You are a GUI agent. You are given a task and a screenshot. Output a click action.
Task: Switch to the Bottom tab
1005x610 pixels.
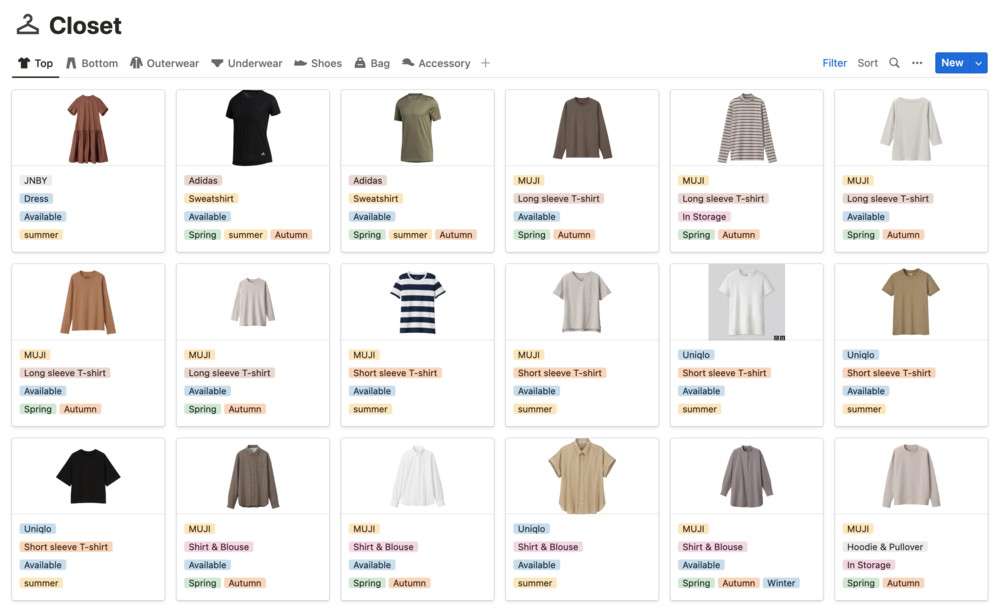point(92,63)
